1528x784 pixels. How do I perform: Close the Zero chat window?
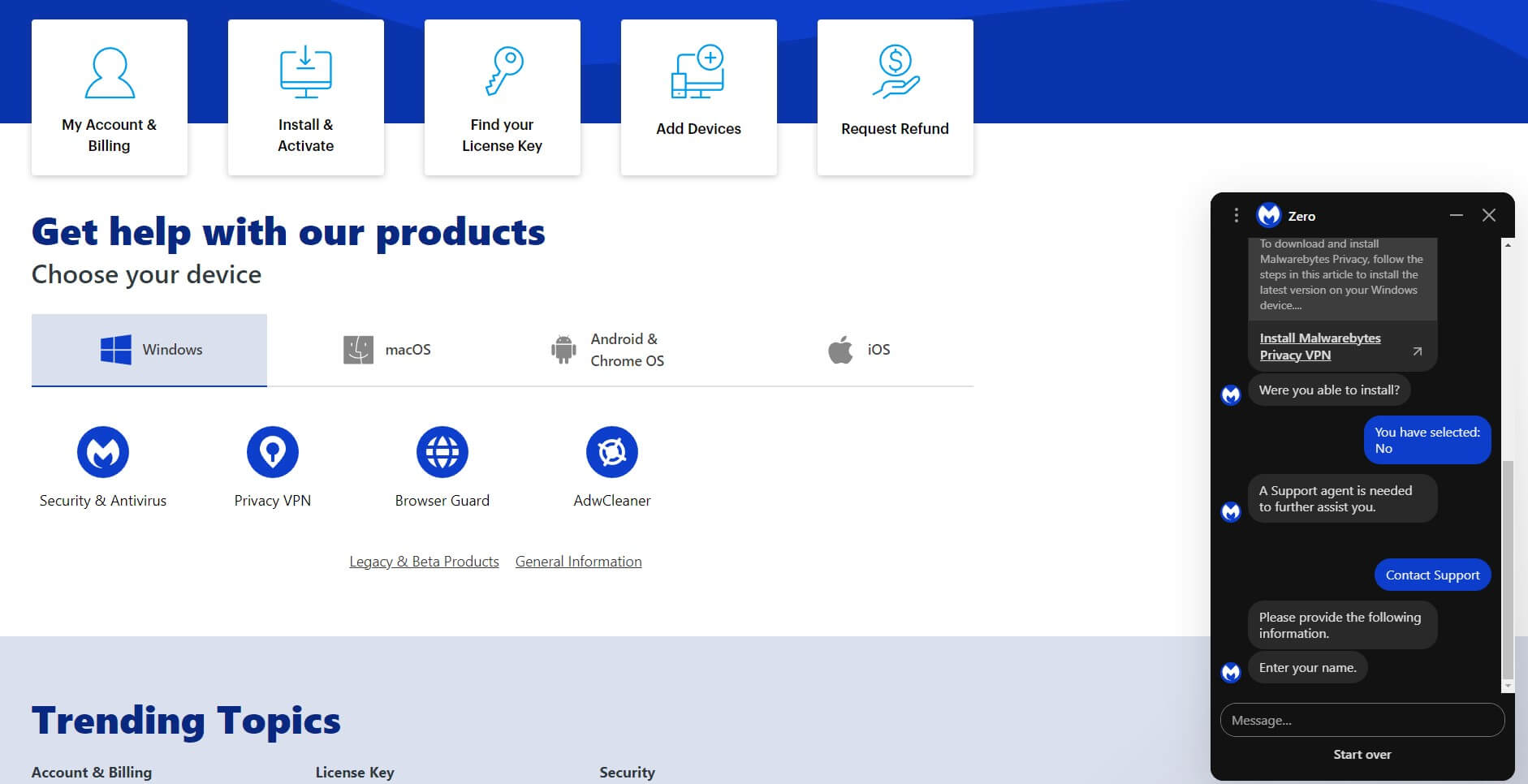pos(1489,215)
